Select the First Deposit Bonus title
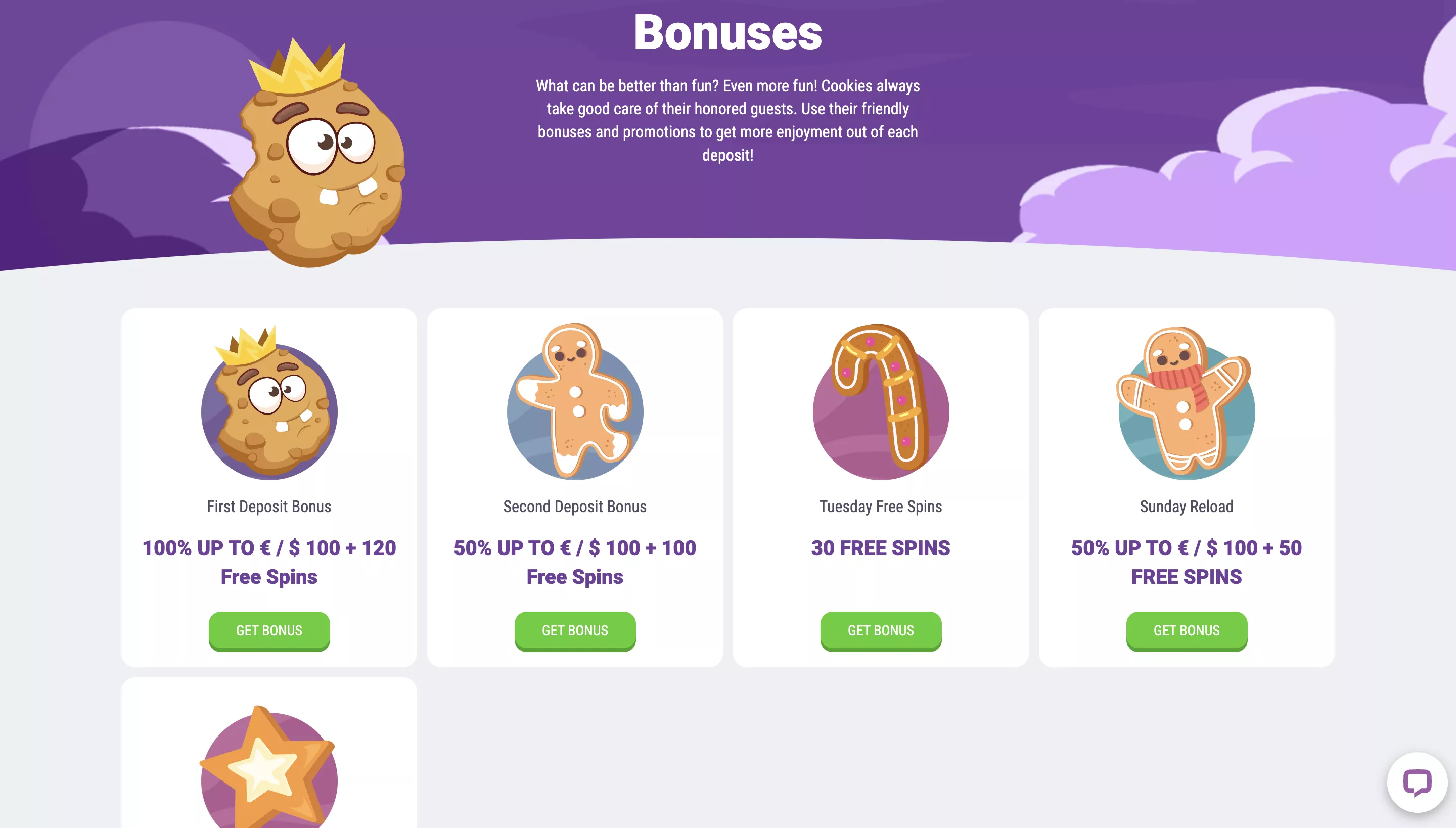Viewport: 1456px width, 828px height. (269, 506)
